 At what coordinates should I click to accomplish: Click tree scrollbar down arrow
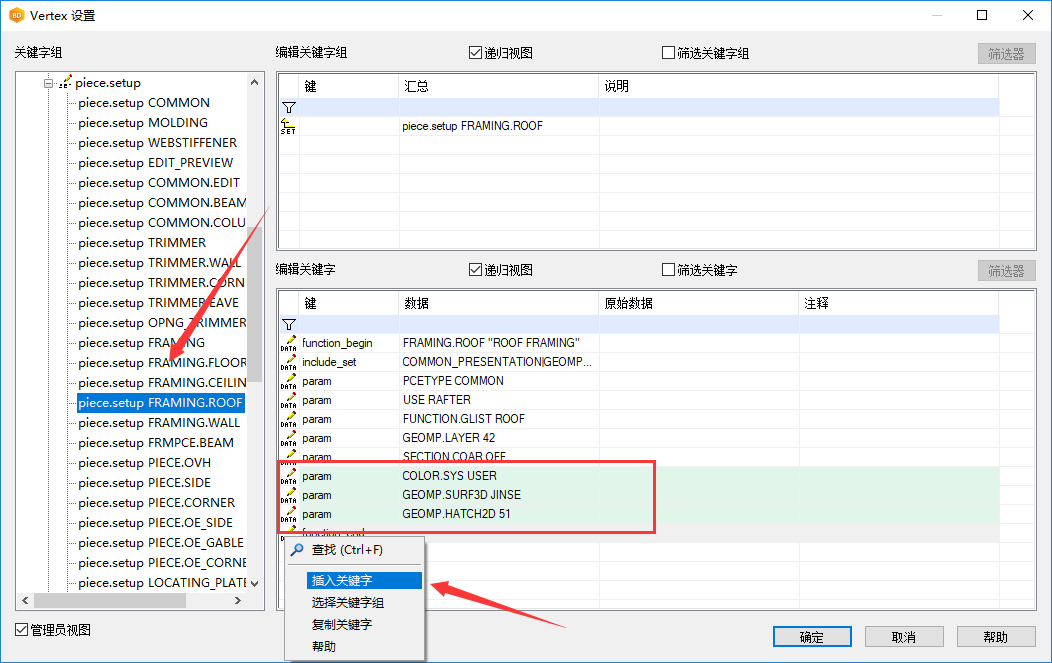[x=254, y=583]
